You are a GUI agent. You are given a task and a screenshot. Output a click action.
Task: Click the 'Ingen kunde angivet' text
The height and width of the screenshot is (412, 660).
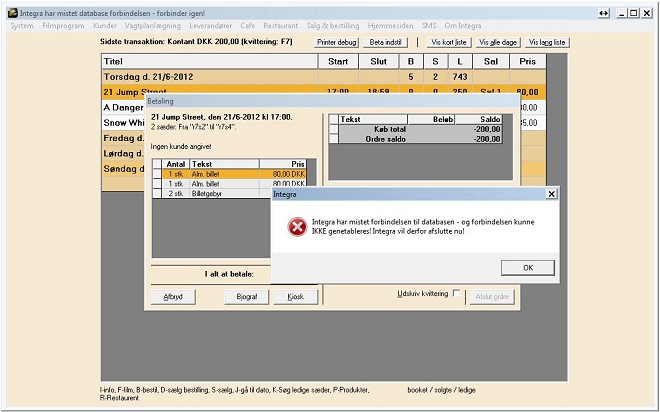point(181,147)
